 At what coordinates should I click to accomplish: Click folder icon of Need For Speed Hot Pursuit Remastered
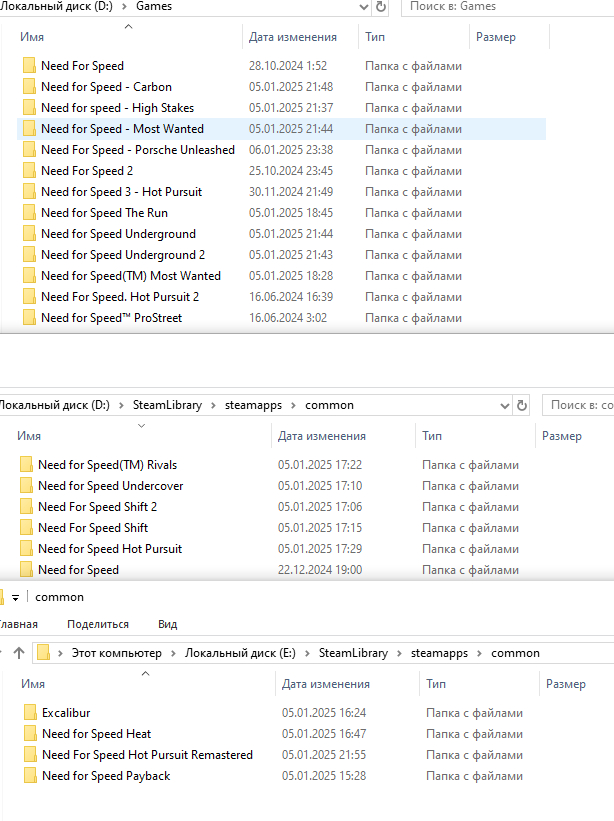click(30, 755)
